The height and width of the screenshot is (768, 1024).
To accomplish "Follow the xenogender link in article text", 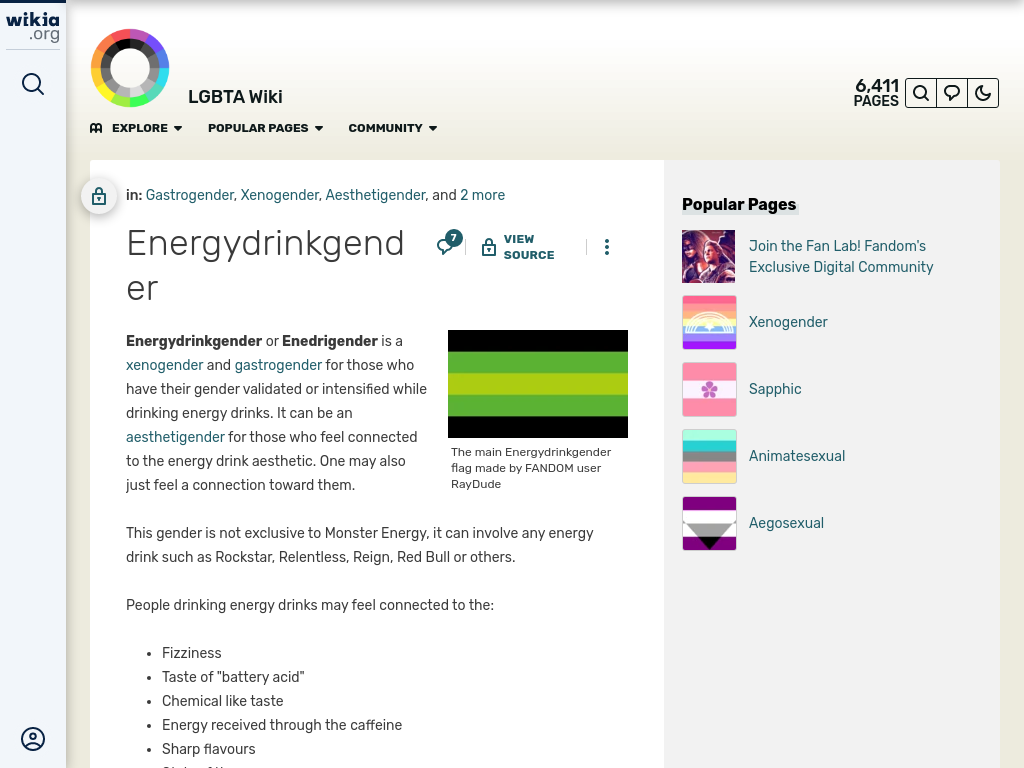I will [165, 365].
